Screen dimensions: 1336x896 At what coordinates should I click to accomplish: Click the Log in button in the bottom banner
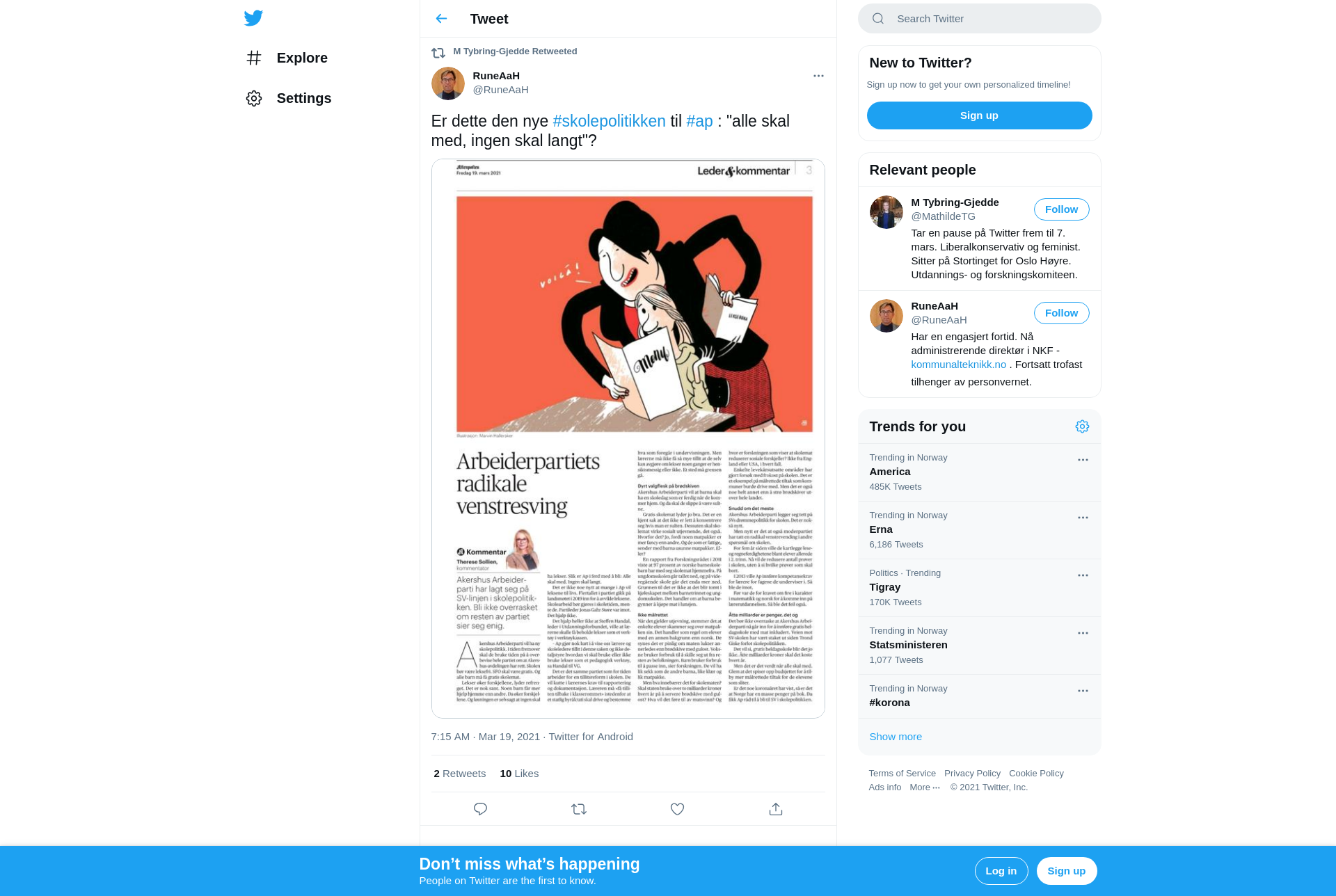(1001, 871)
